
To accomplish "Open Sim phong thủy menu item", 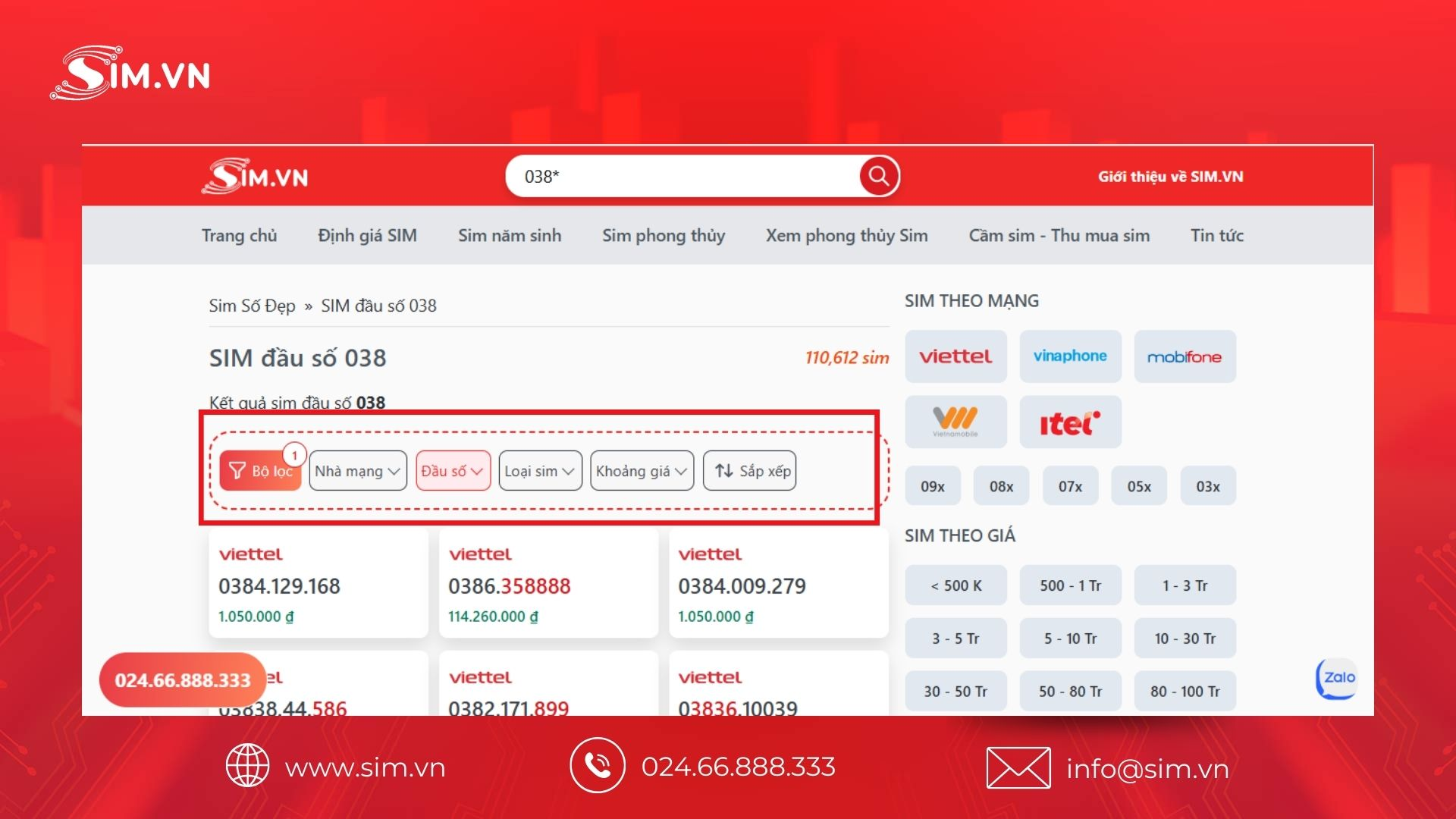I will tap(664, 236).
